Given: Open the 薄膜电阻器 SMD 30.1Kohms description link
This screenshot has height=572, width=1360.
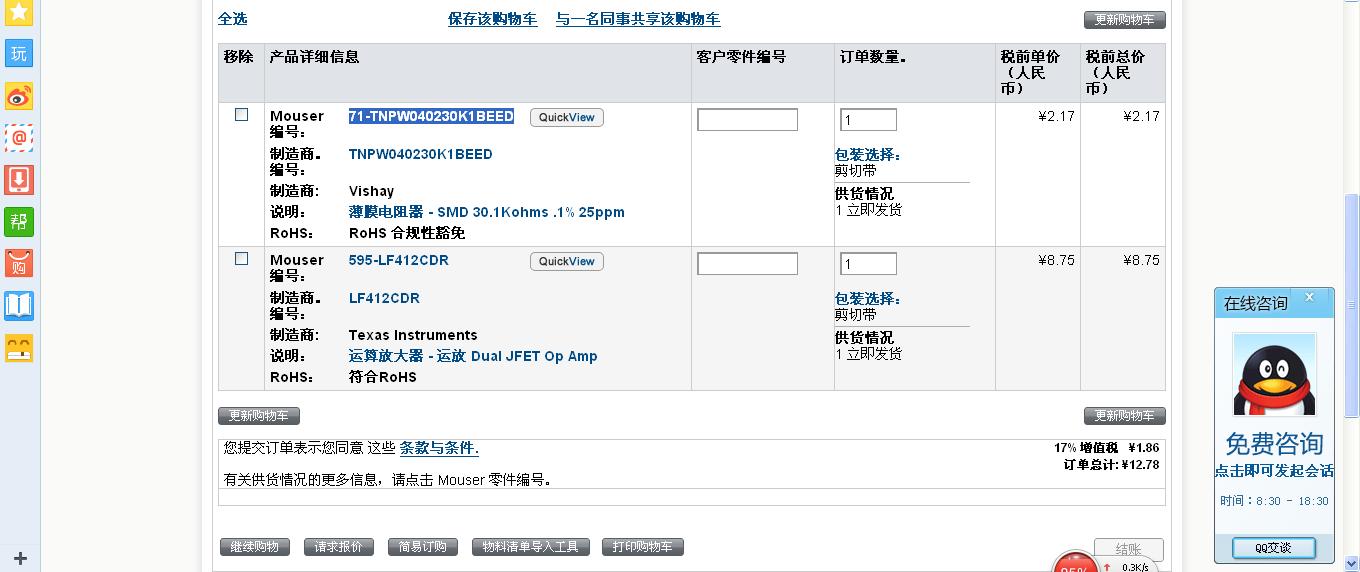Looking at the screenshot, I should [486, 212].
